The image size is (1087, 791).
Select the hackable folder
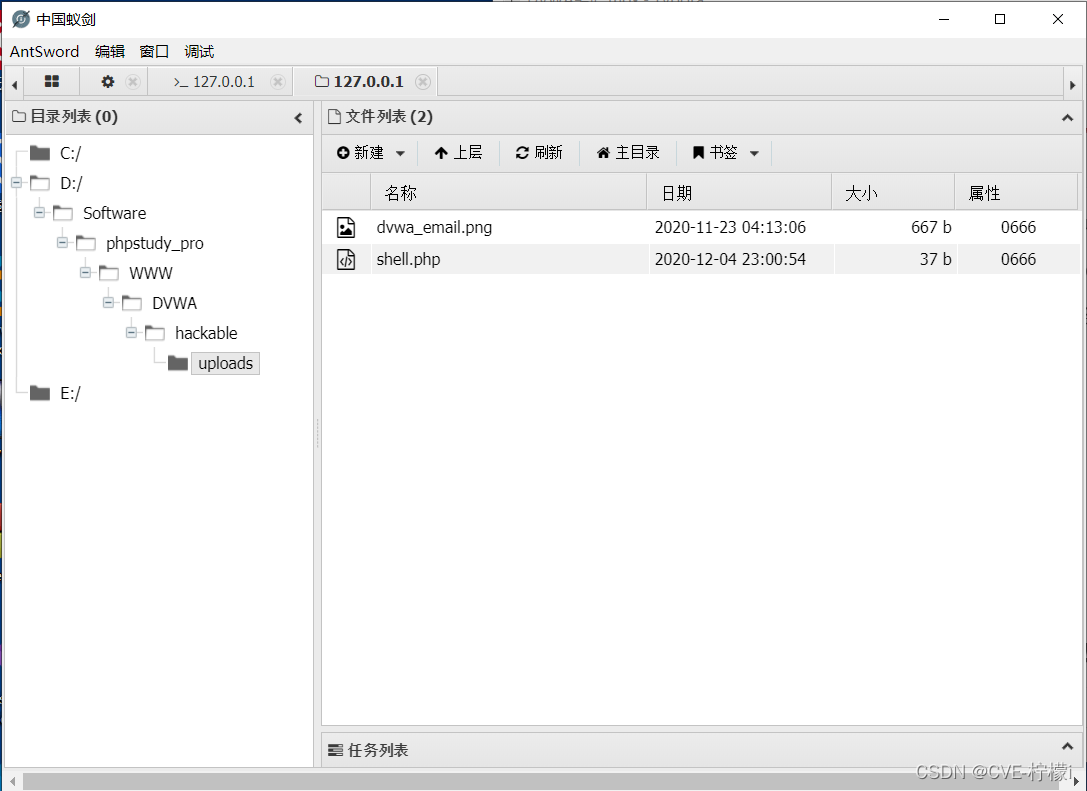pyautogui.click(x=206, y=333)
